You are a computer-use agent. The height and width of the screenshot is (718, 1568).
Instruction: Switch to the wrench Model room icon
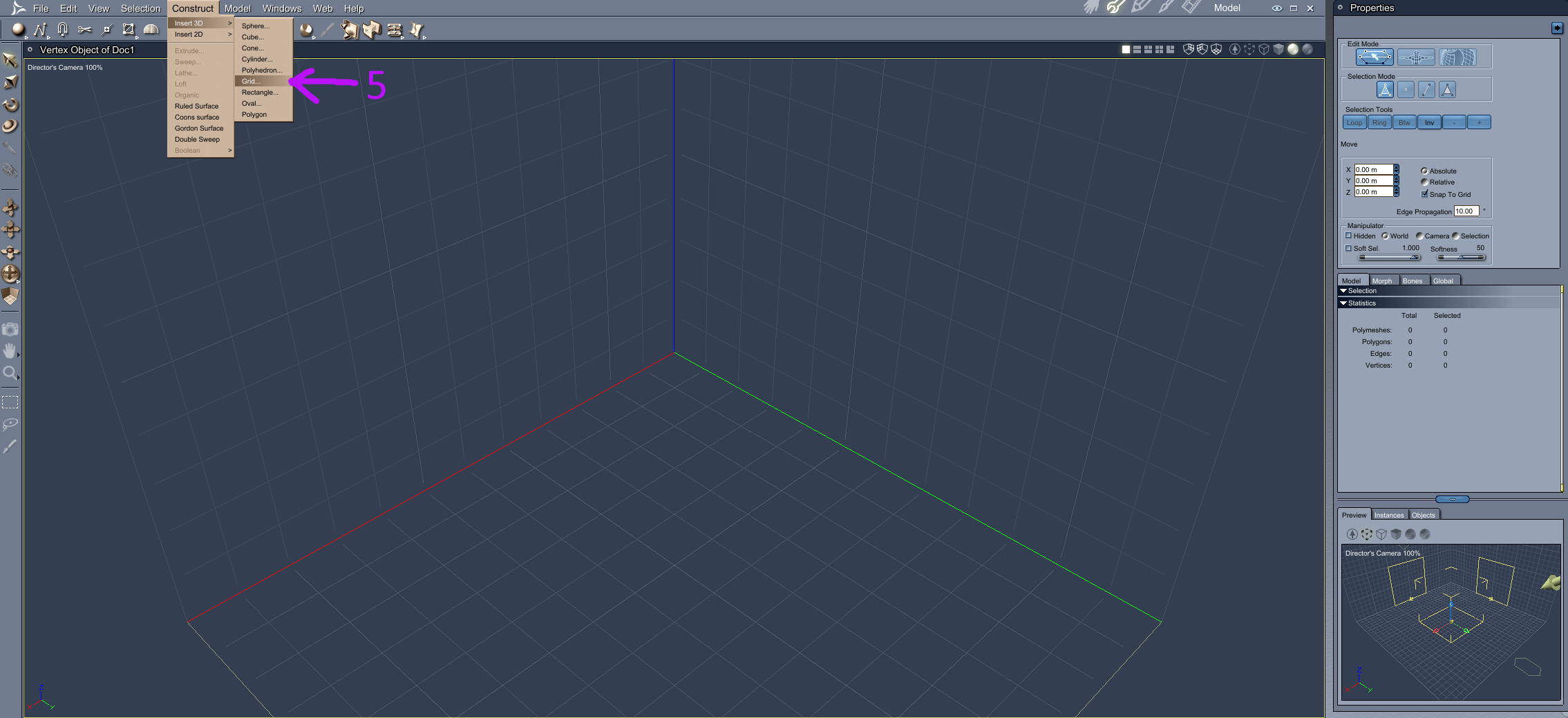[1115, 8]
